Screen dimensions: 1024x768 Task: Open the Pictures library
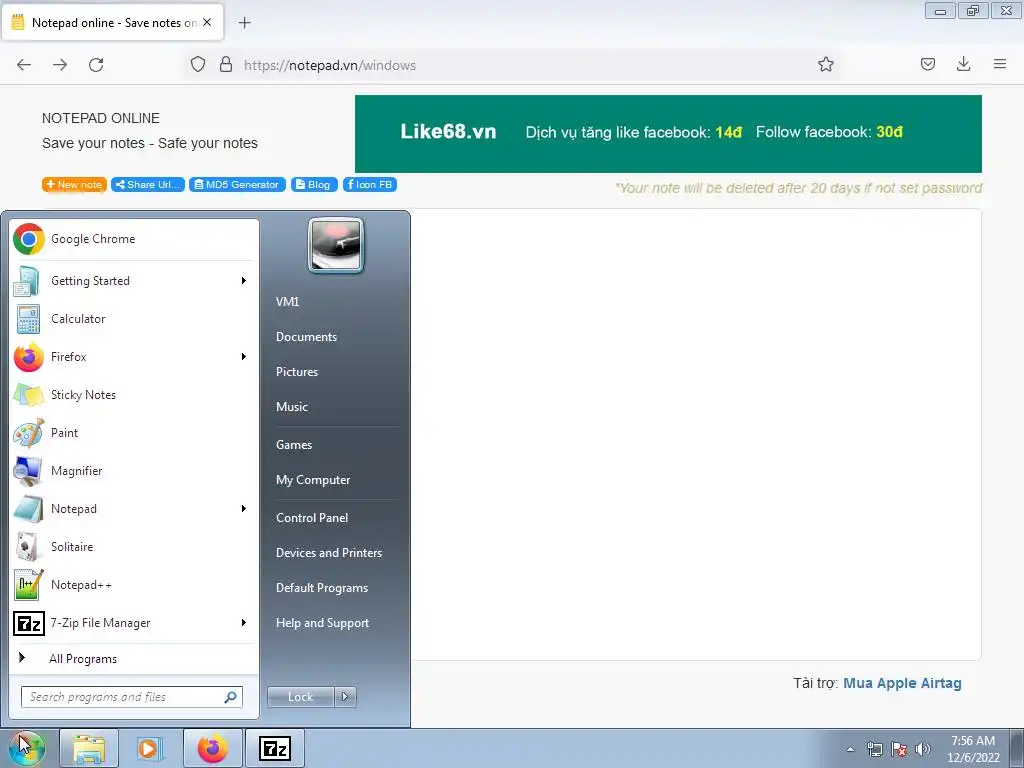[296, 372]
